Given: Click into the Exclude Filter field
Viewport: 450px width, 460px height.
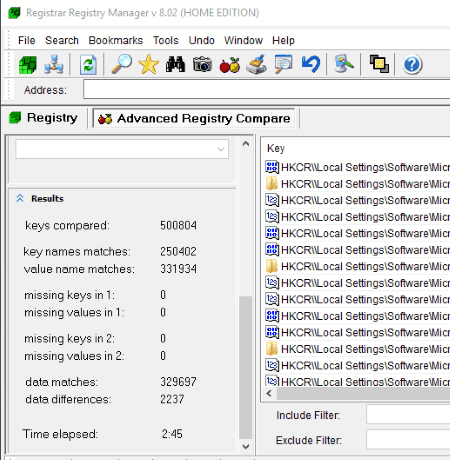Looking at the screenshot, I should [408, 439].
